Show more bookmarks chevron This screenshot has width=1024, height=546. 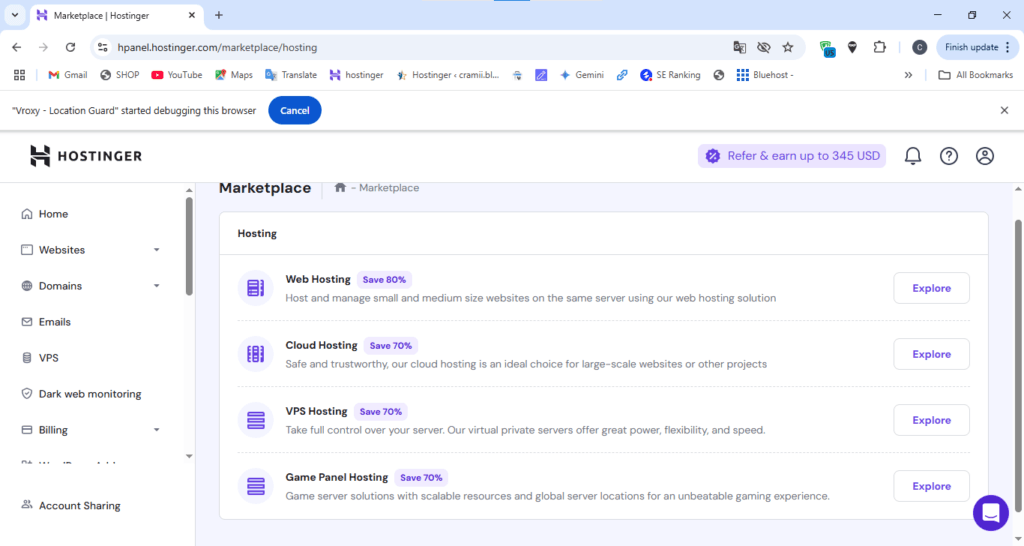[908, 75]
